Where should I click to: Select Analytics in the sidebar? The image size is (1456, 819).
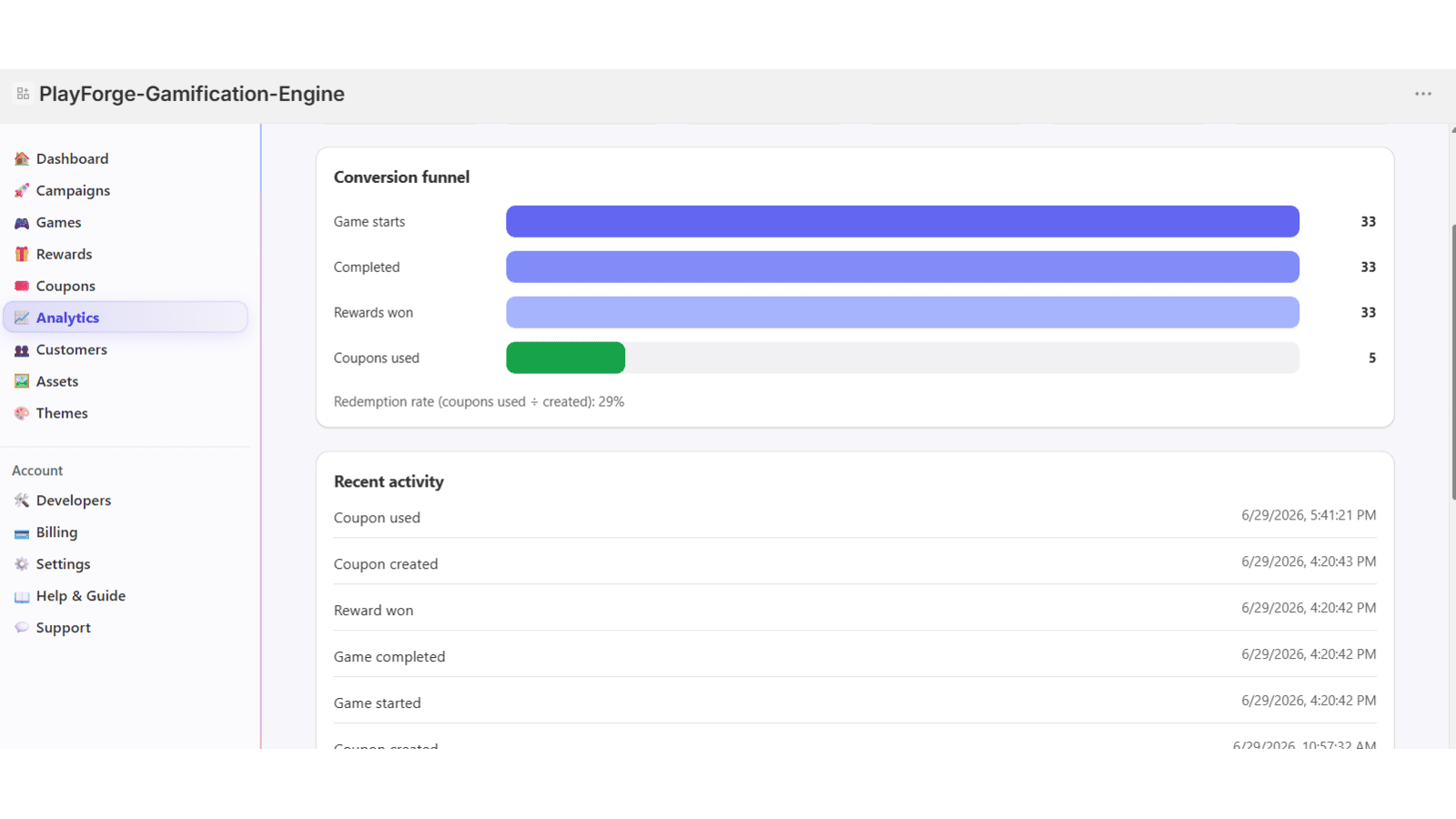point(126,318)
